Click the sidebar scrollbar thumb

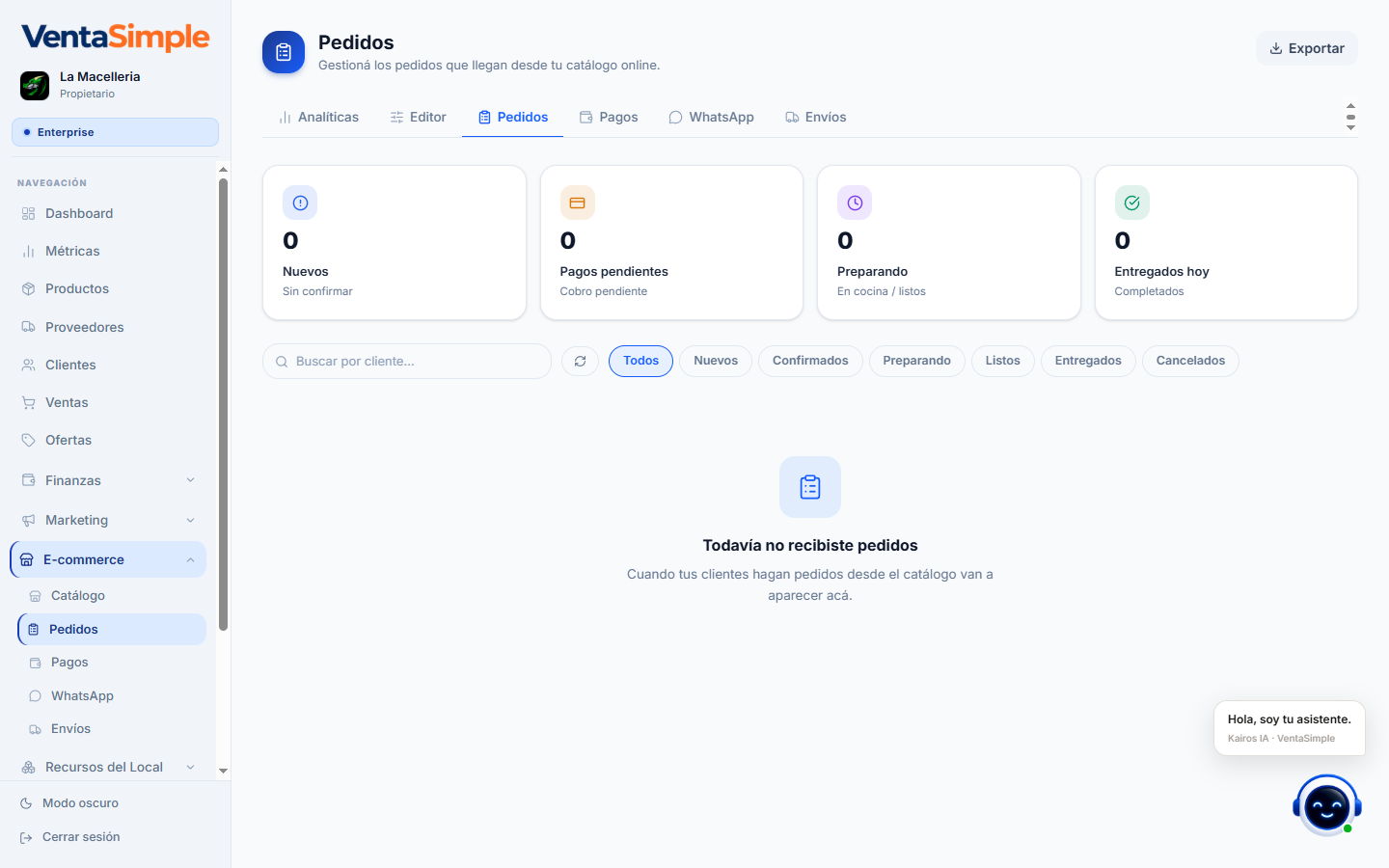point(223,405)
